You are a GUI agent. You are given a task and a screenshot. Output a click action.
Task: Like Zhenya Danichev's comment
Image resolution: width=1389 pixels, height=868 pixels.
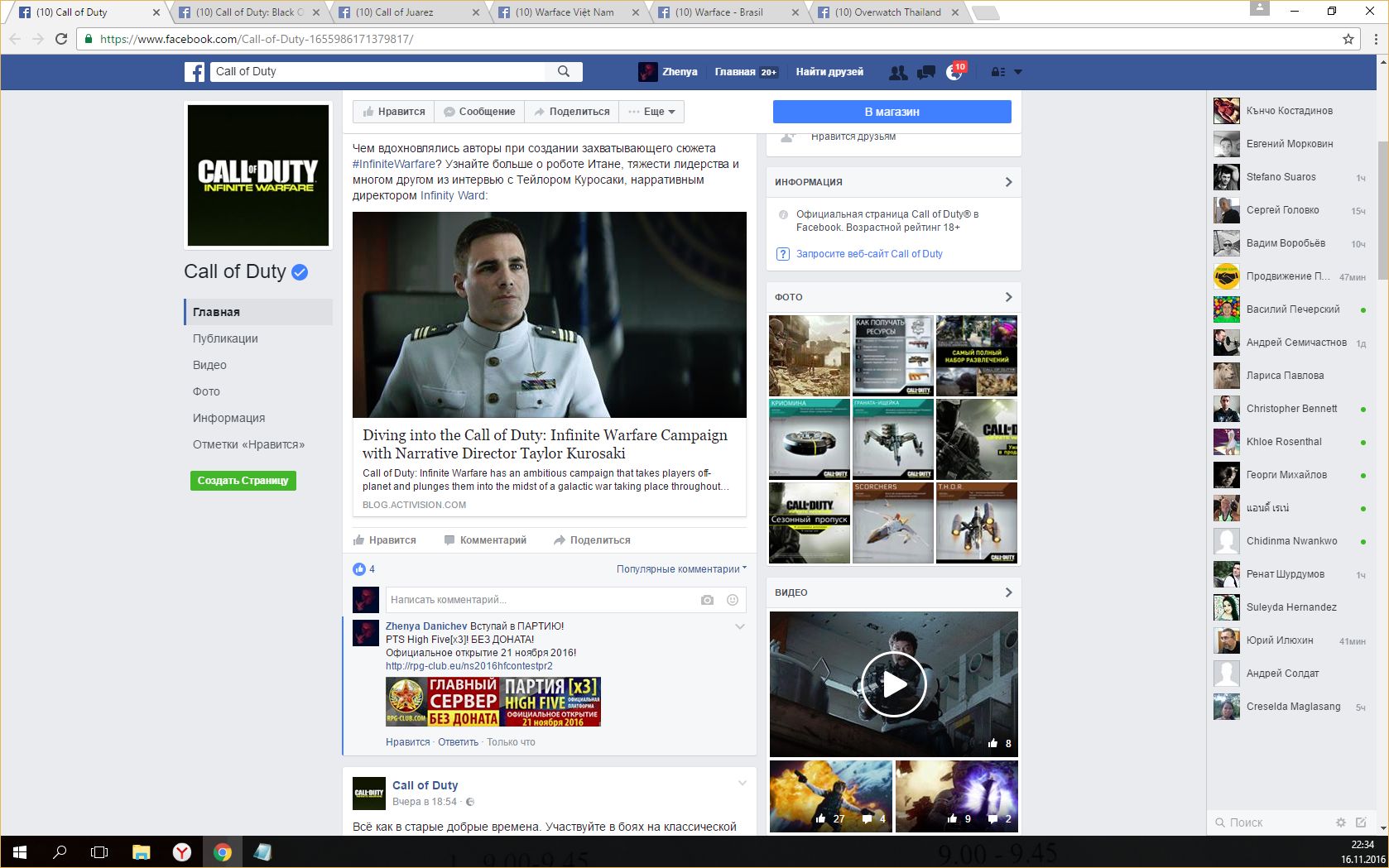(407, 742)
